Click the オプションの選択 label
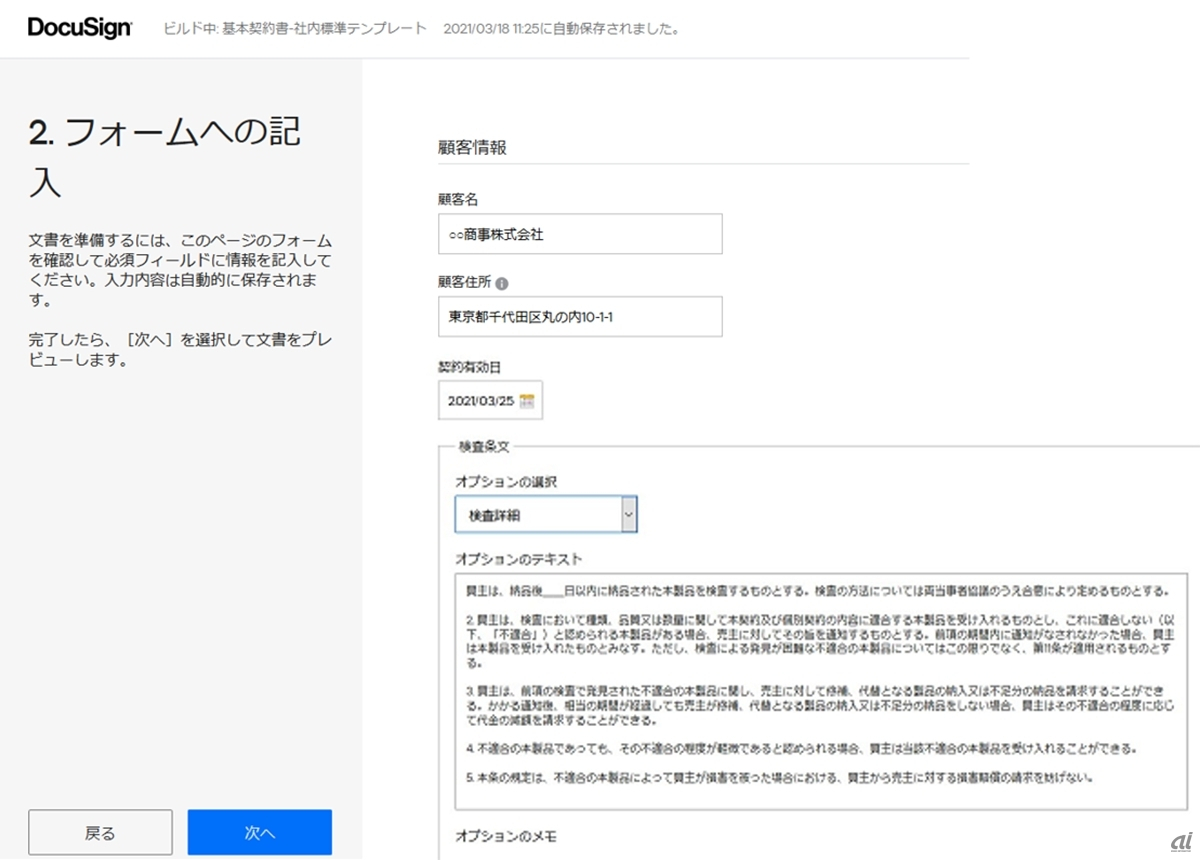Screen dimensions: 1200x860 [x=506, y=482]
